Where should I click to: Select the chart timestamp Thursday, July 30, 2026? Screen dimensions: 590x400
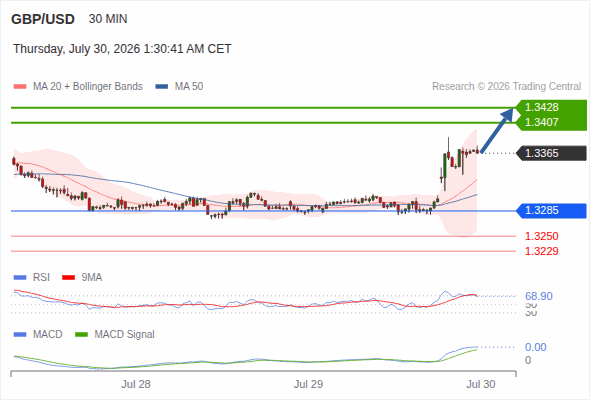coord(122,49)
